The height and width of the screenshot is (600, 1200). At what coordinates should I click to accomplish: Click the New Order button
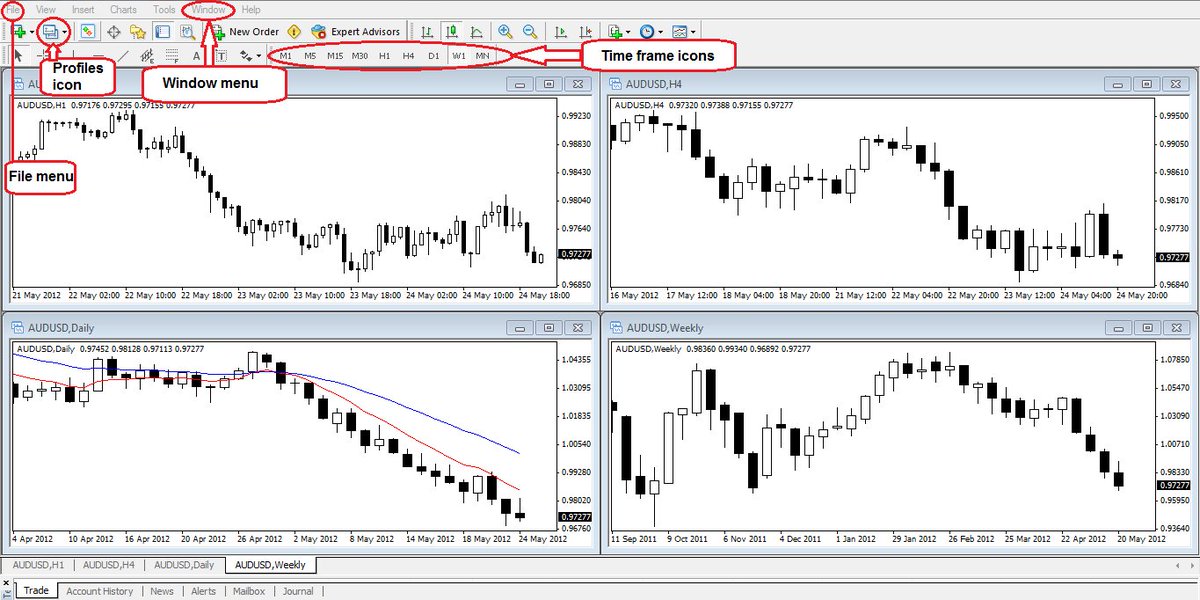pos(246,32)
